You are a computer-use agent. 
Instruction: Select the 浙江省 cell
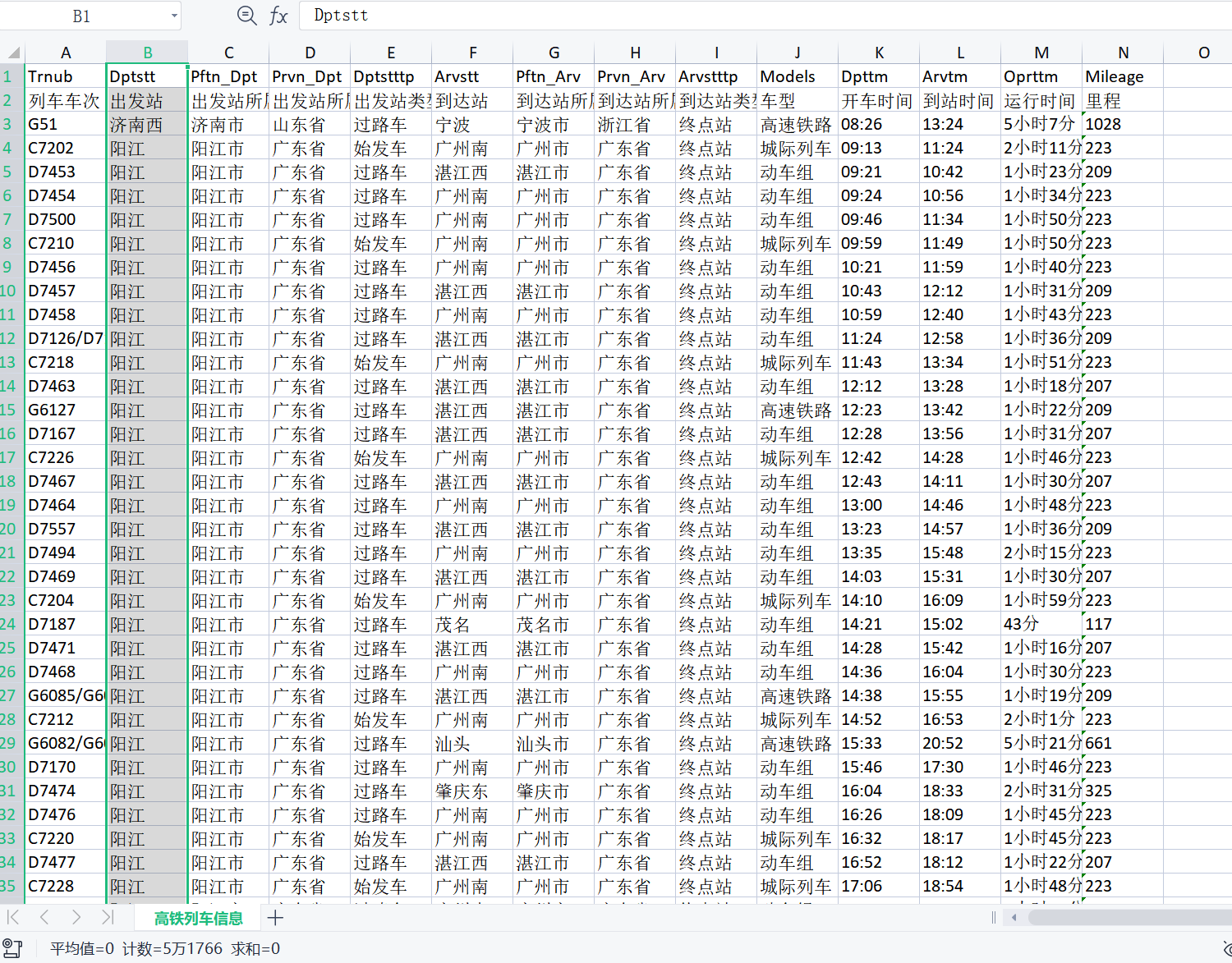tap(635, 125)
